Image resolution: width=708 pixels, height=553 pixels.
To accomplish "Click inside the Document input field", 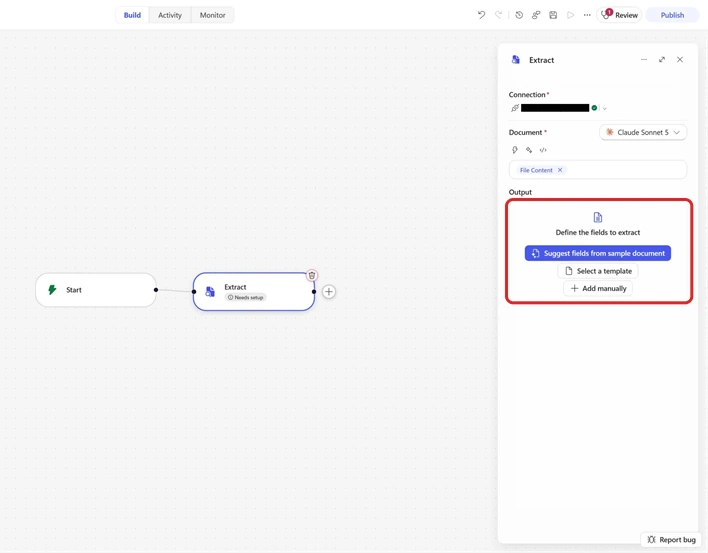I will point(598,170).
